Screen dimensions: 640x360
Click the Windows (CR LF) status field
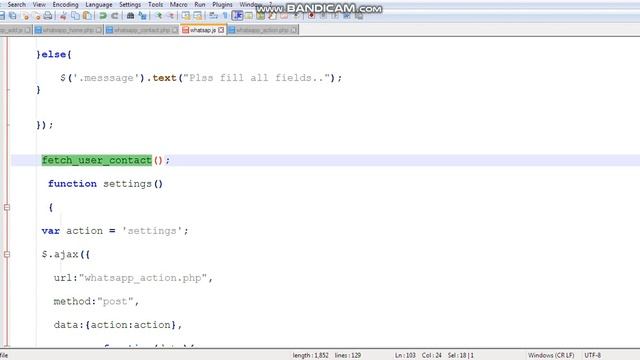point(551,356)
